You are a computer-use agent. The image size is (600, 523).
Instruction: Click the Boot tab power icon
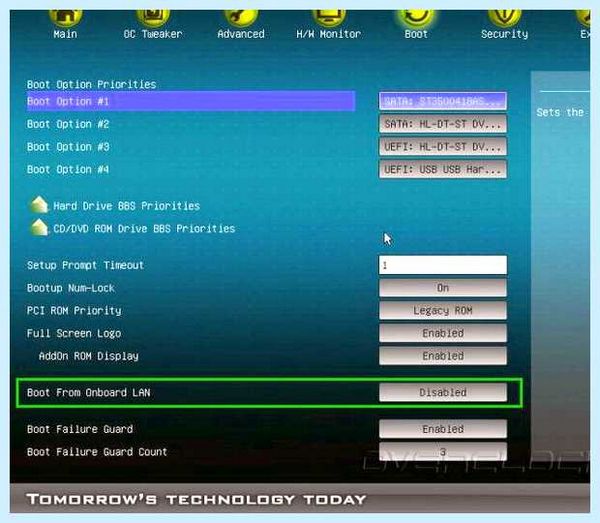point(416,18)
